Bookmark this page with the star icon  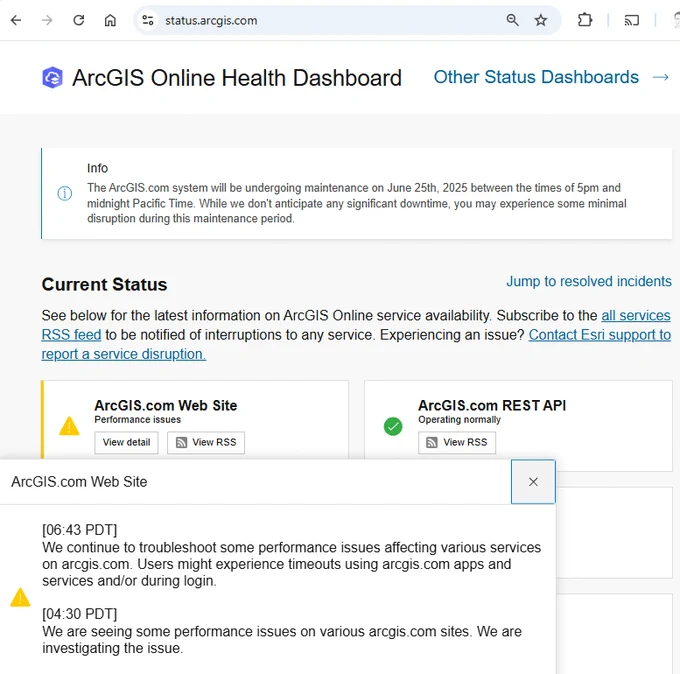click(540, 20)
